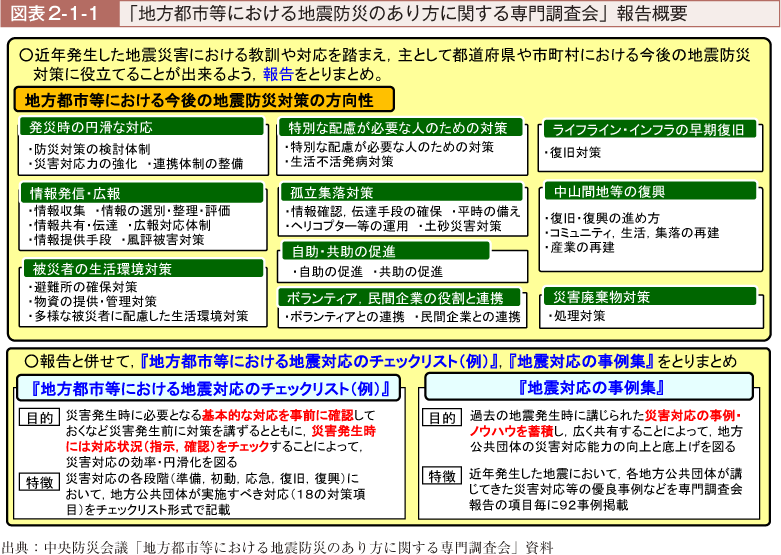Click the 広報対応体制 item
The width and height of the screenshot is (781, 555).
170,225
